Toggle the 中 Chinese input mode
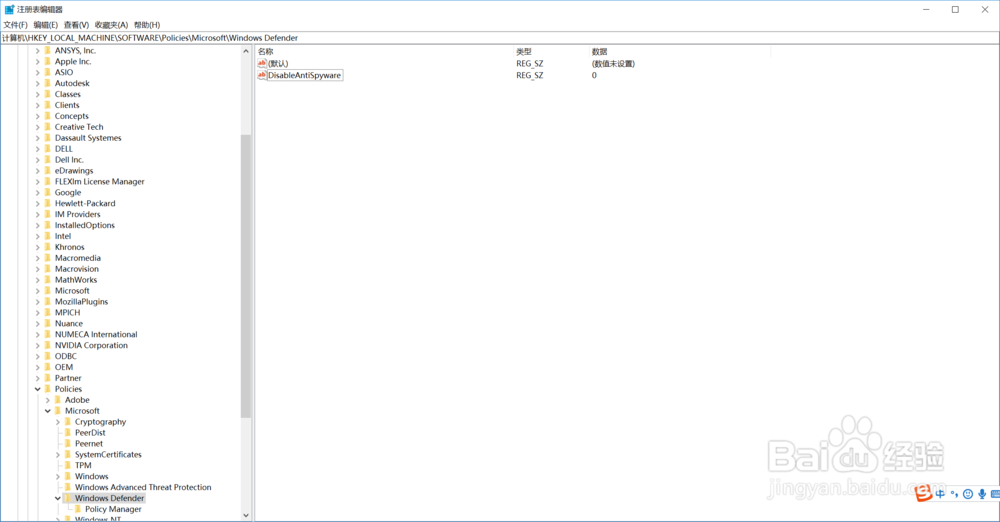The height and width of the screenshot is (522, 1000). [x=940, y=494]
